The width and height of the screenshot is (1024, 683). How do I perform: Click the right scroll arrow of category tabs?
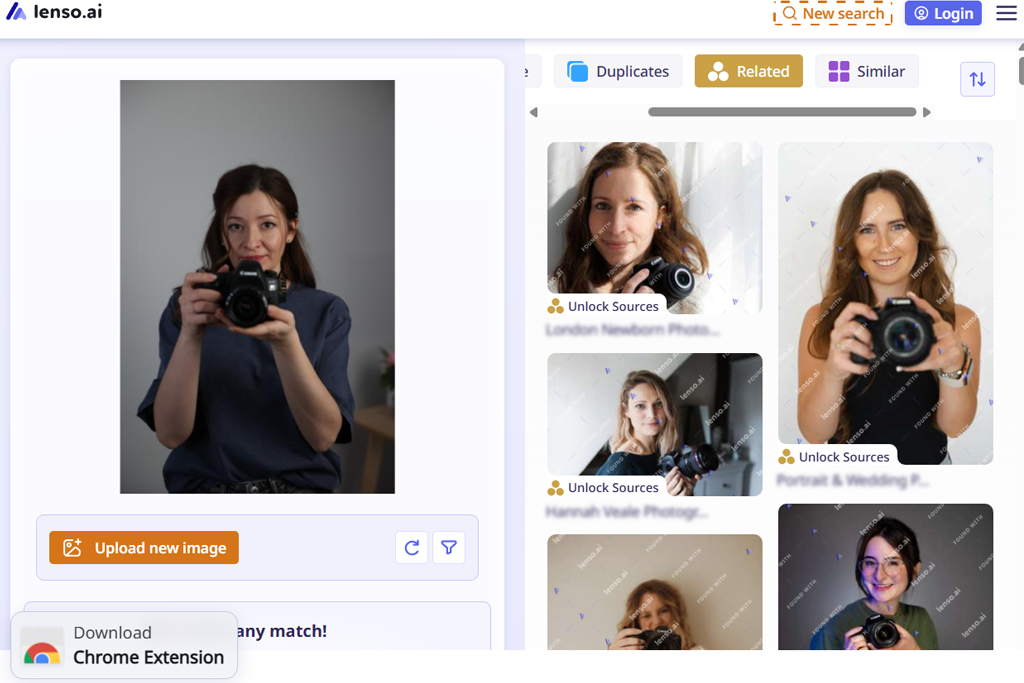point(926,112)
